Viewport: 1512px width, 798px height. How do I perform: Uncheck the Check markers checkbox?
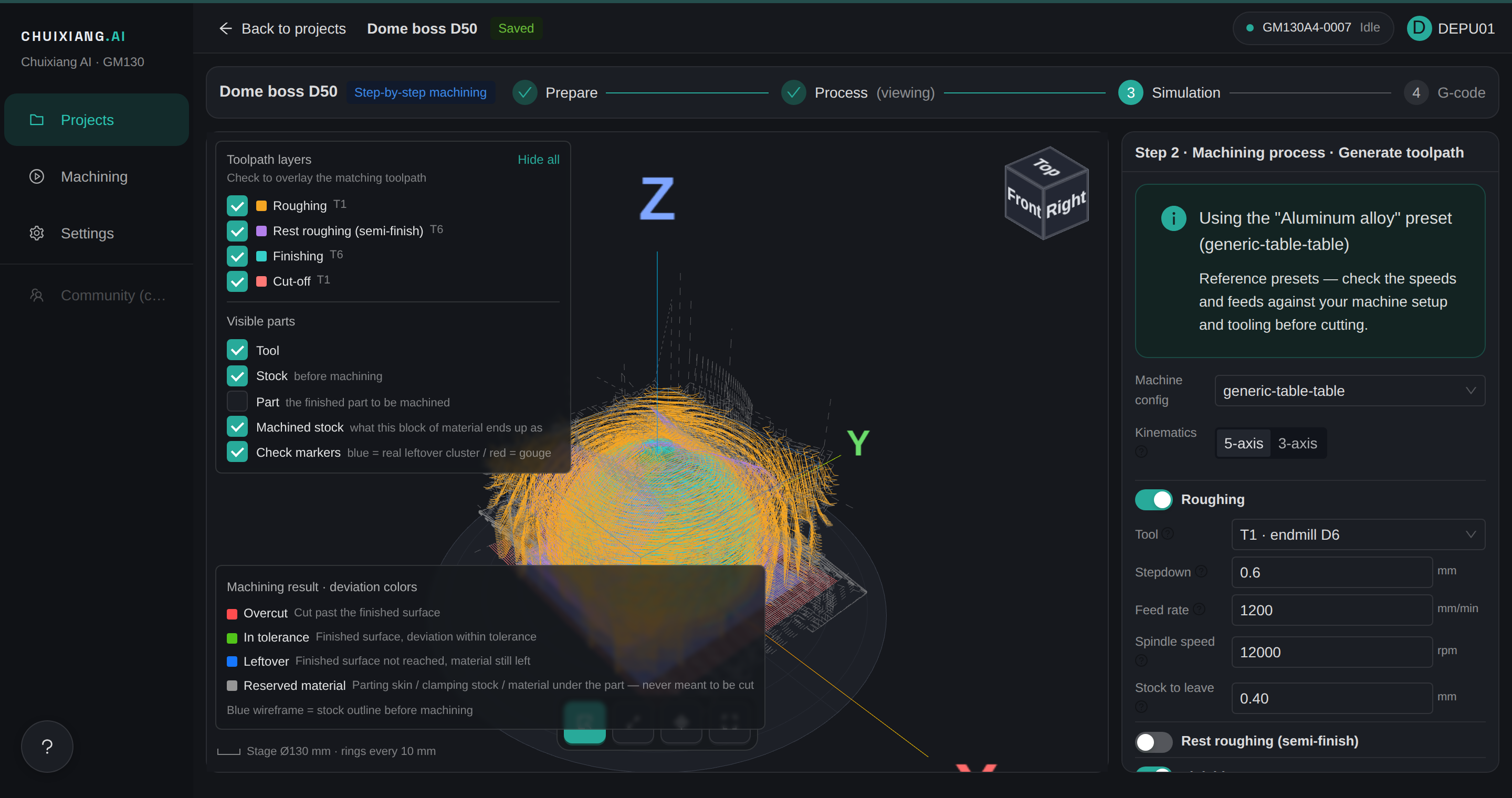pyautogui.click(x=237, y=453)
